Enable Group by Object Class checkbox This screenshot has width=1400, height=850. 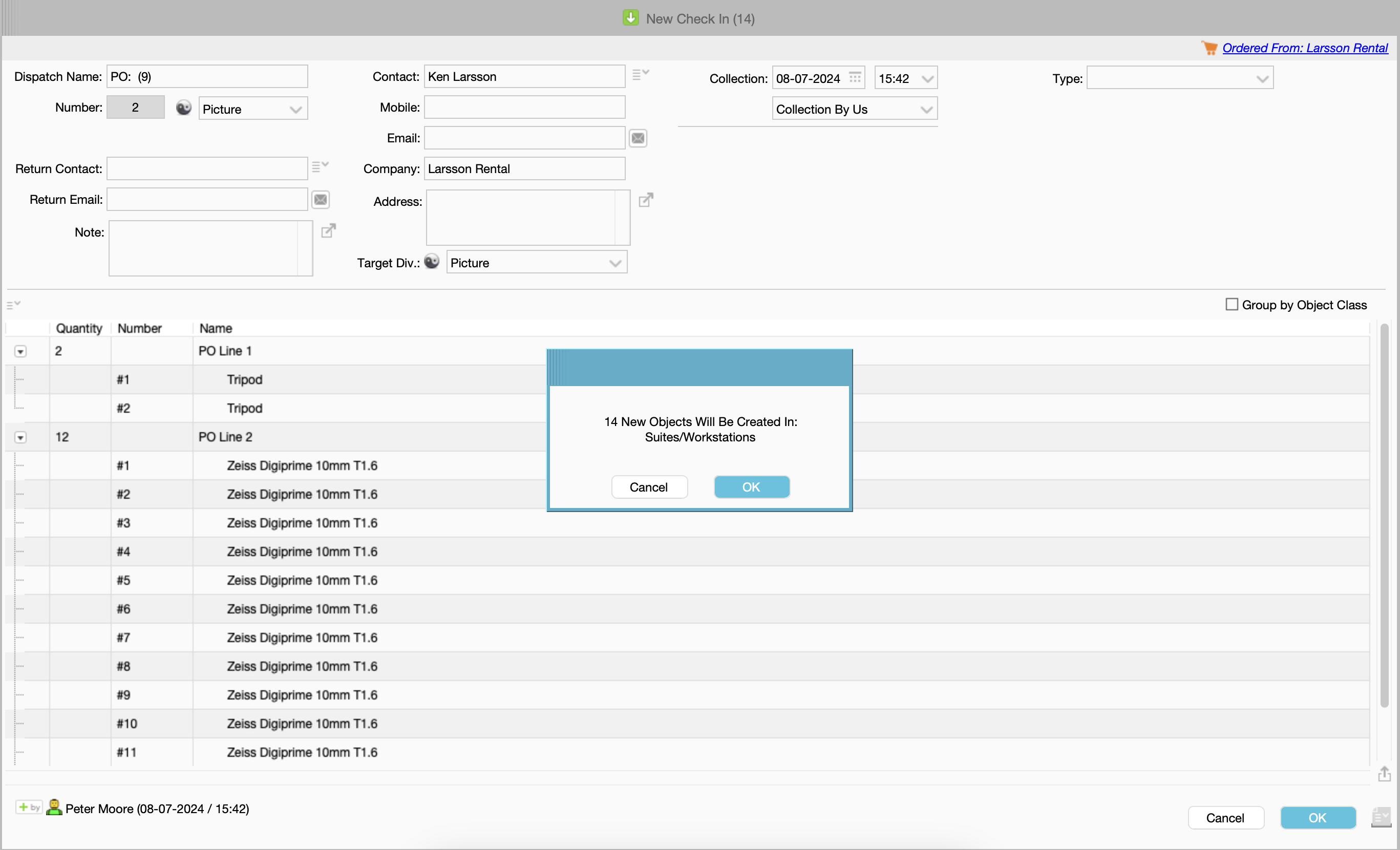[x=1231, y=305]
